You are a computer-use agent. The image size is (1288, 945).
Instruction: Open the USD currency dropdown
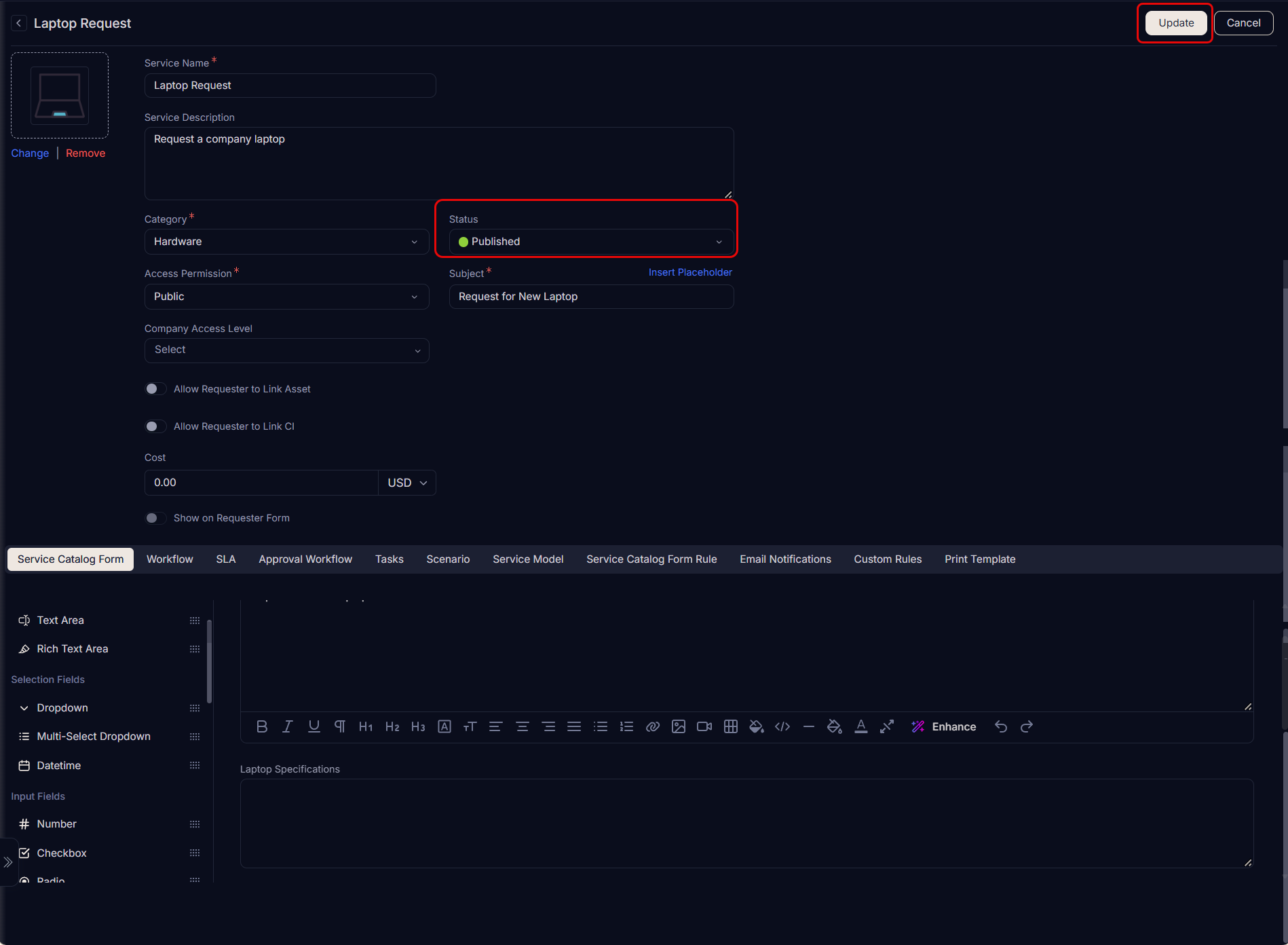click(407, 483)
